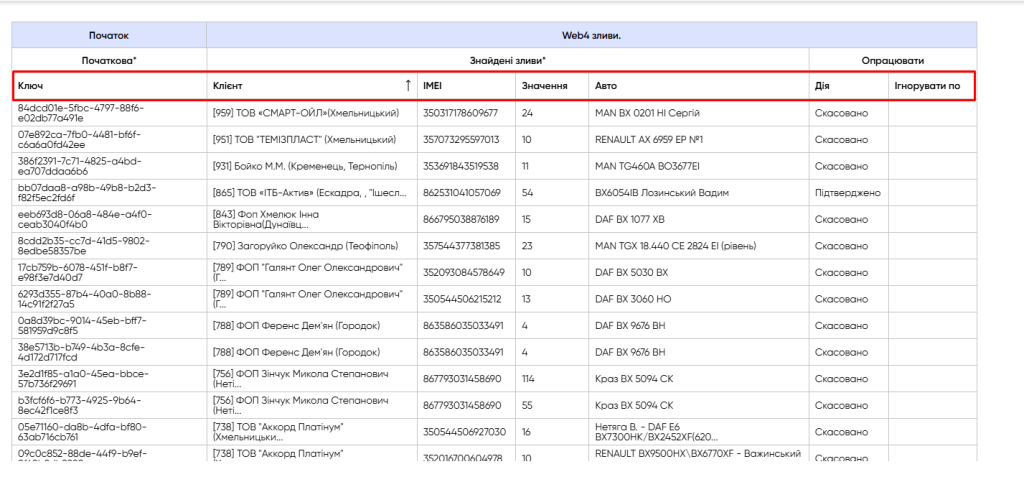Click the Опрацювати subheader
The width and height of the screenshot is (1024, 482).
click(x=893, y=60)
